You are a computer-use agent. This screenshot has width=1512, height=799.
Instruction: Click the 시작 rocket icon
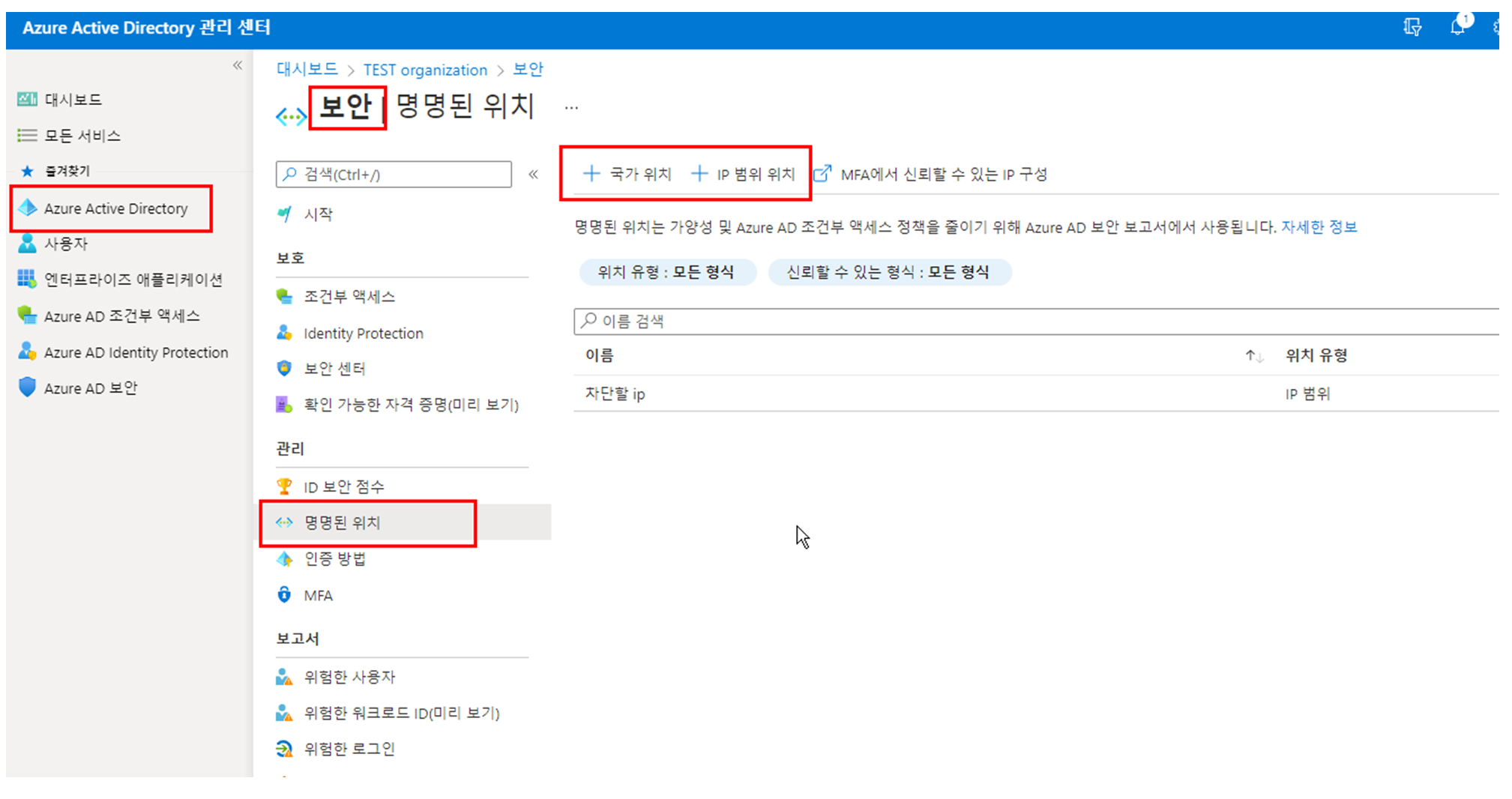tap(284, 214)
